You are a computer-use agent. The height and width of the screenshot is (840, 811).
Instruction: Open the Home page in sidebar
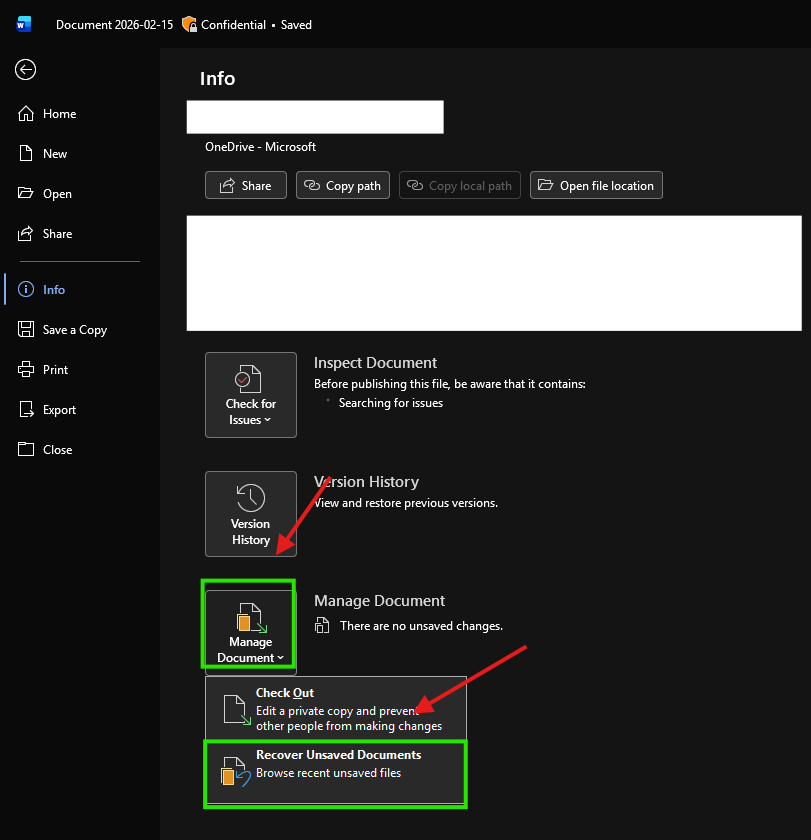coord(59,114)
